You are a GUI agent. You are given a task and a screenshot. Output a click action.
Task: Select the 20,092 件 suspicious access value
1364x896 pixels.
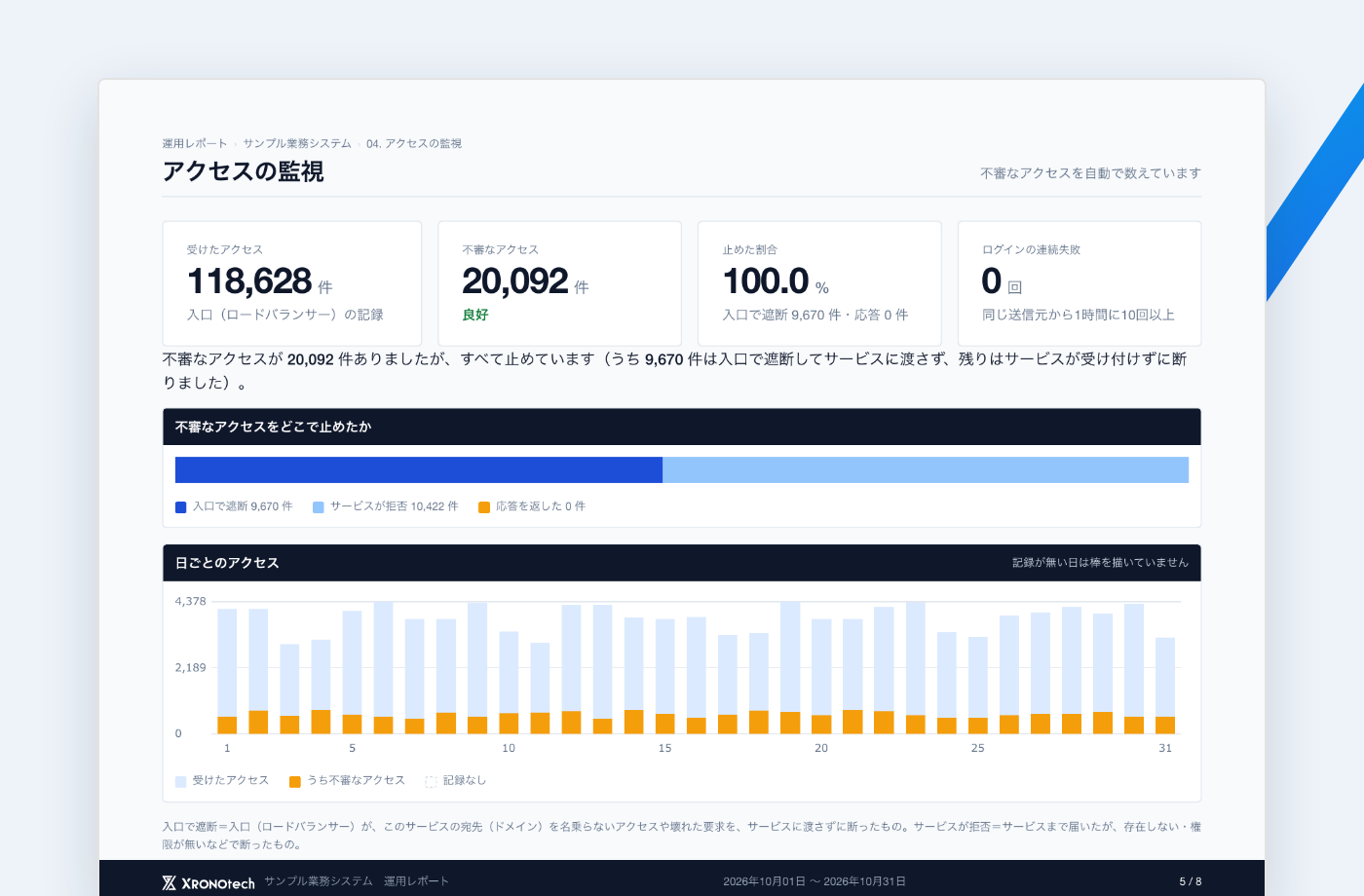point(525,281)
